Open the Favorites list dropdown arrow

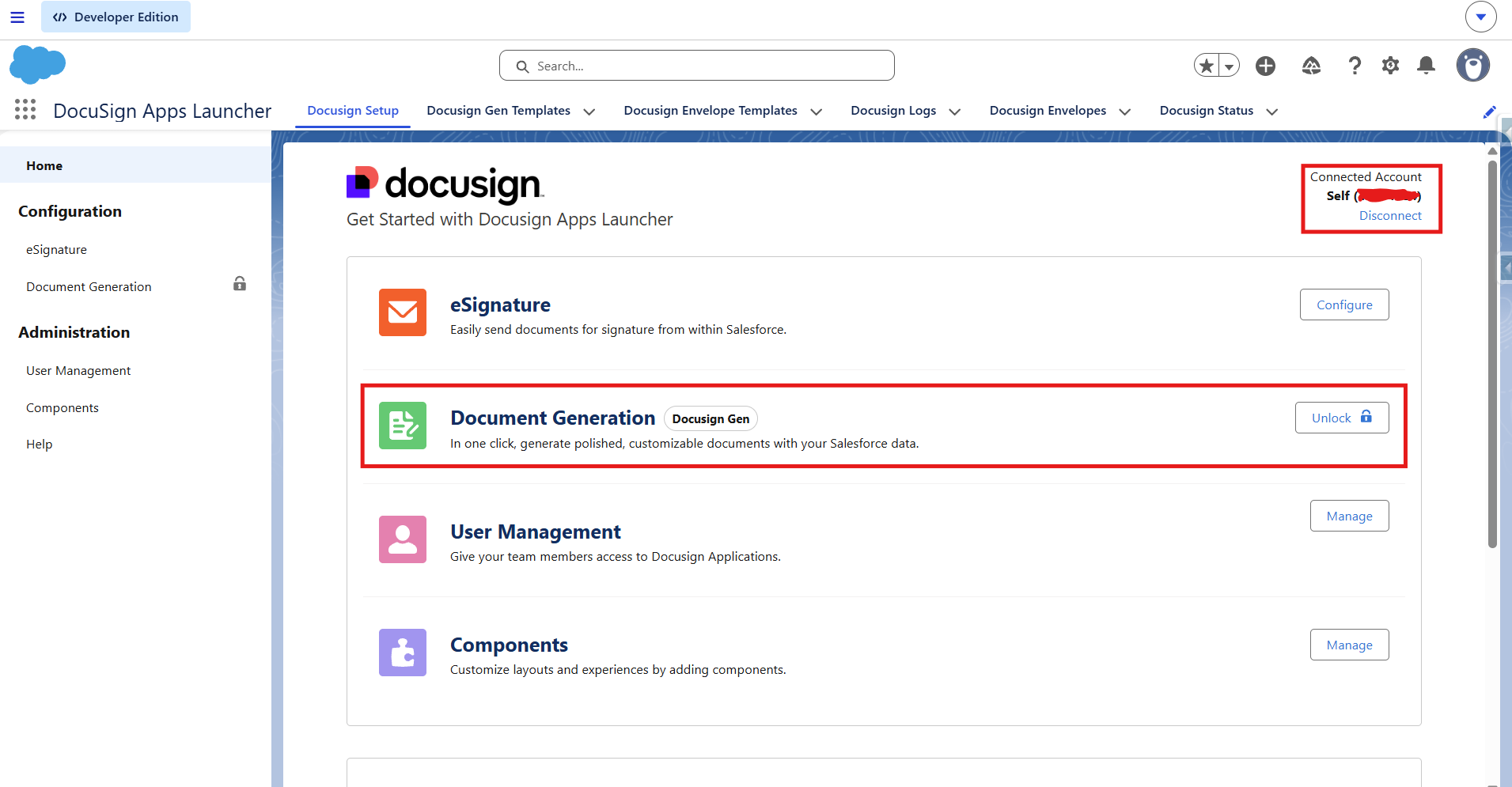pyautogui.click(x=1229, y=66)
